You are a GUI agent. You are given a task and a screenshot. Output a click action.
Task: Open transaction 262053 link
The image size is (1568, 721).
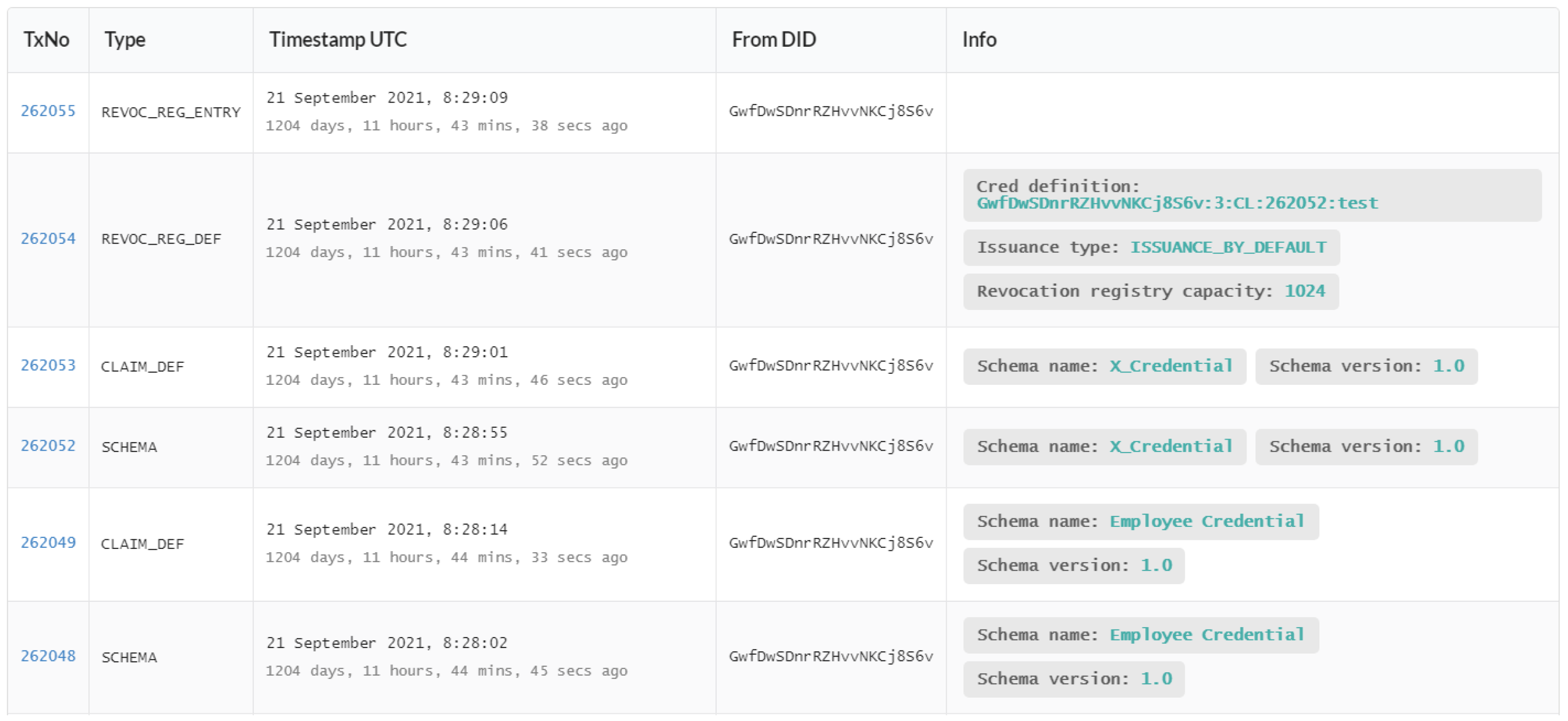[48, 365]
